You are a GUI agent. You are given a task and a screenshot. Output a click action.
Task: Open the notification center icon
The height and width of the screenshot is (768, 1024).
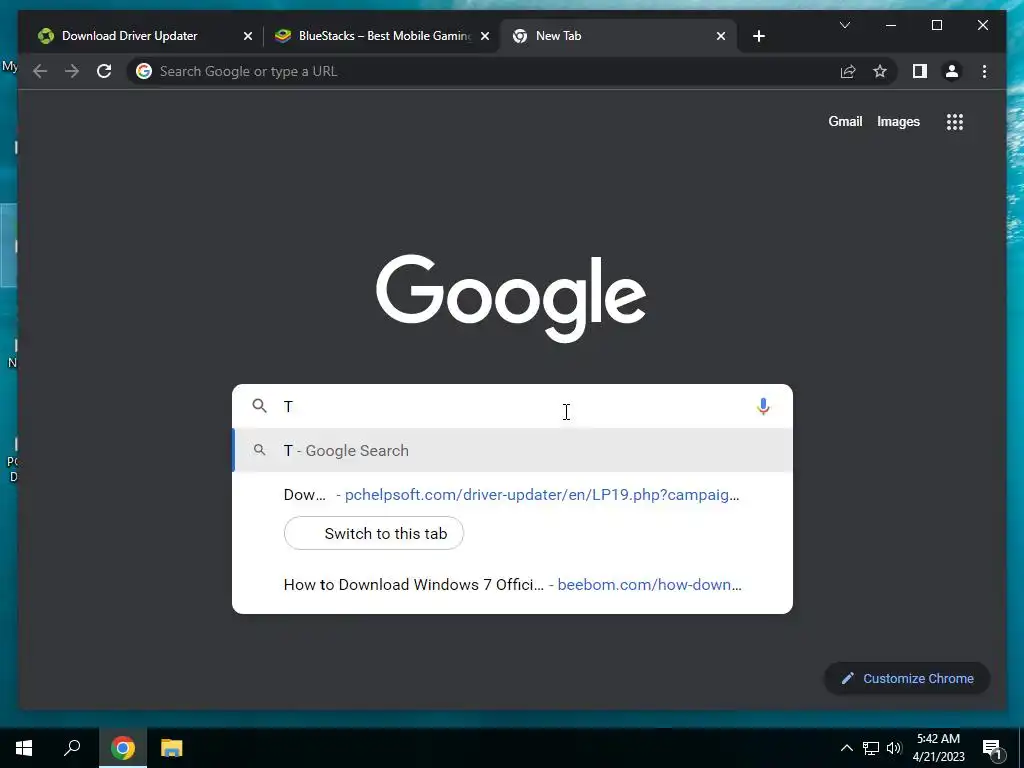click(x=992, y=748)
